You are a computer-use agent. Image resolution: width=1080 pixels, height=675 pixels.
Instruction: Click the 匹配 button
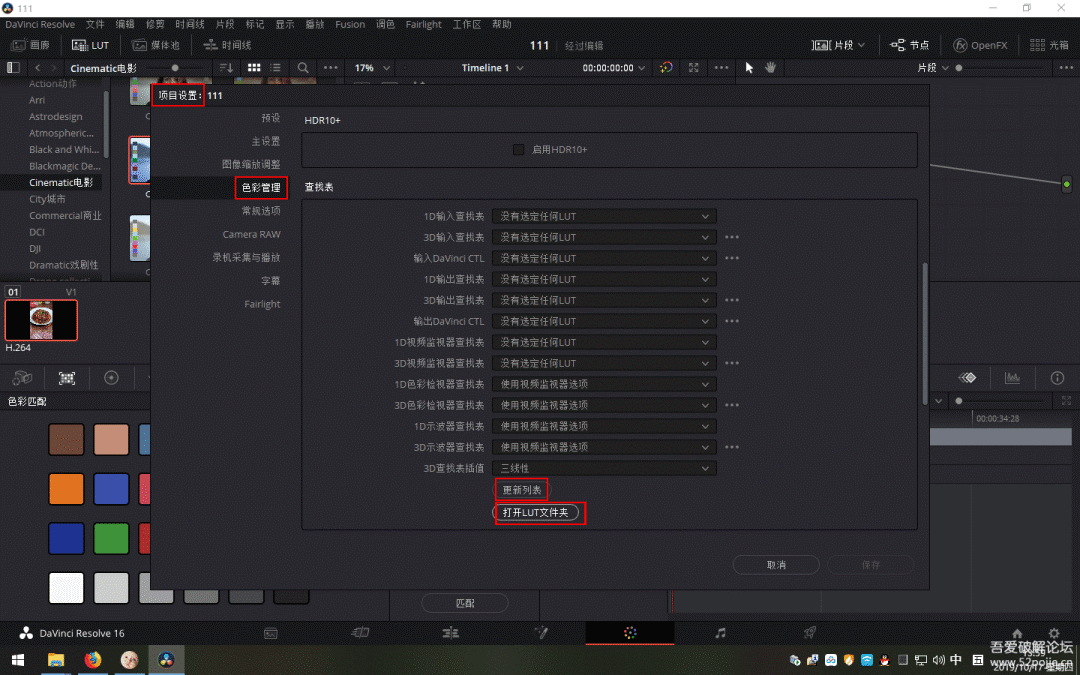[x=465, y=603]
